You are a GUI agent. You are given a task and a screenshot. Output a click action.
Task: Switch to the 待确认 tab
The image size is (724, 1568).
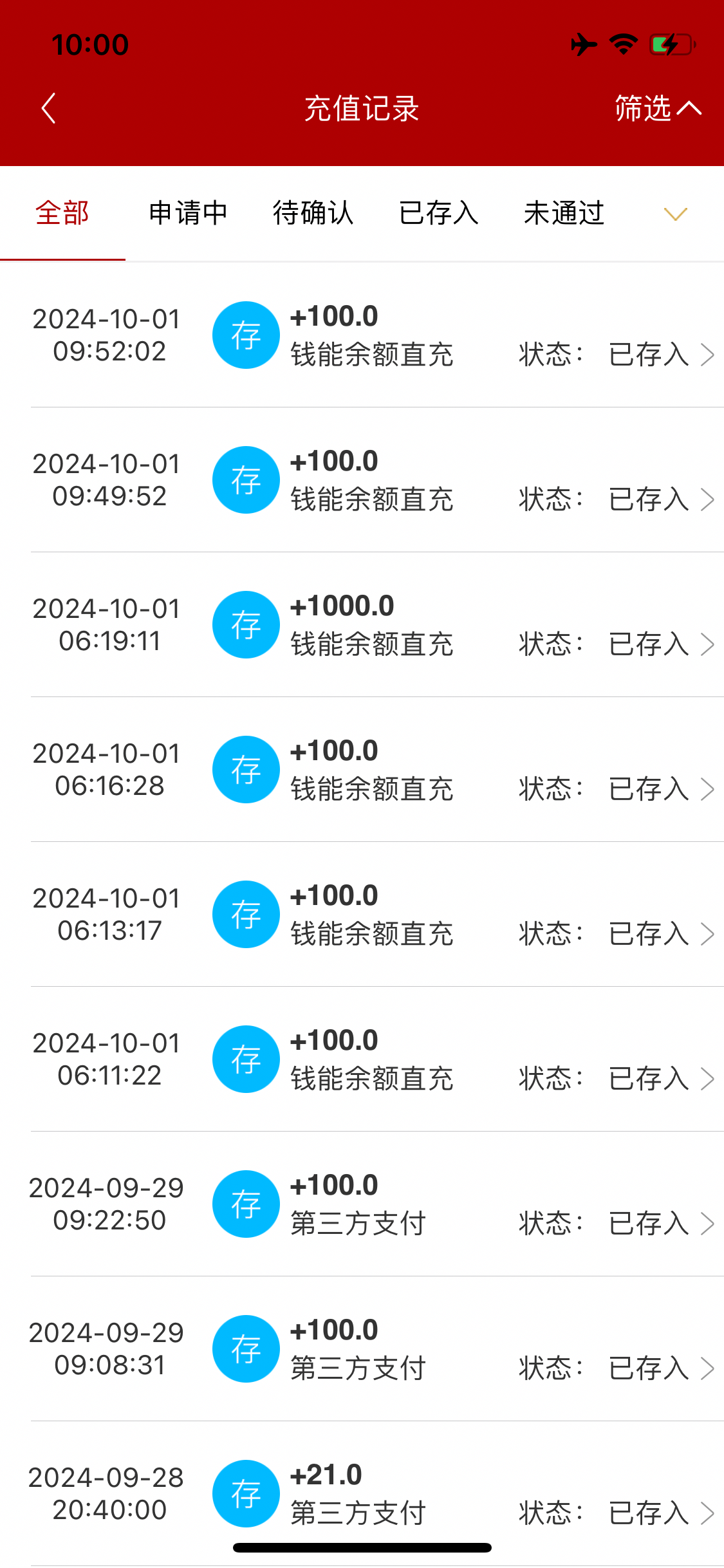click(x=313, y=213)
